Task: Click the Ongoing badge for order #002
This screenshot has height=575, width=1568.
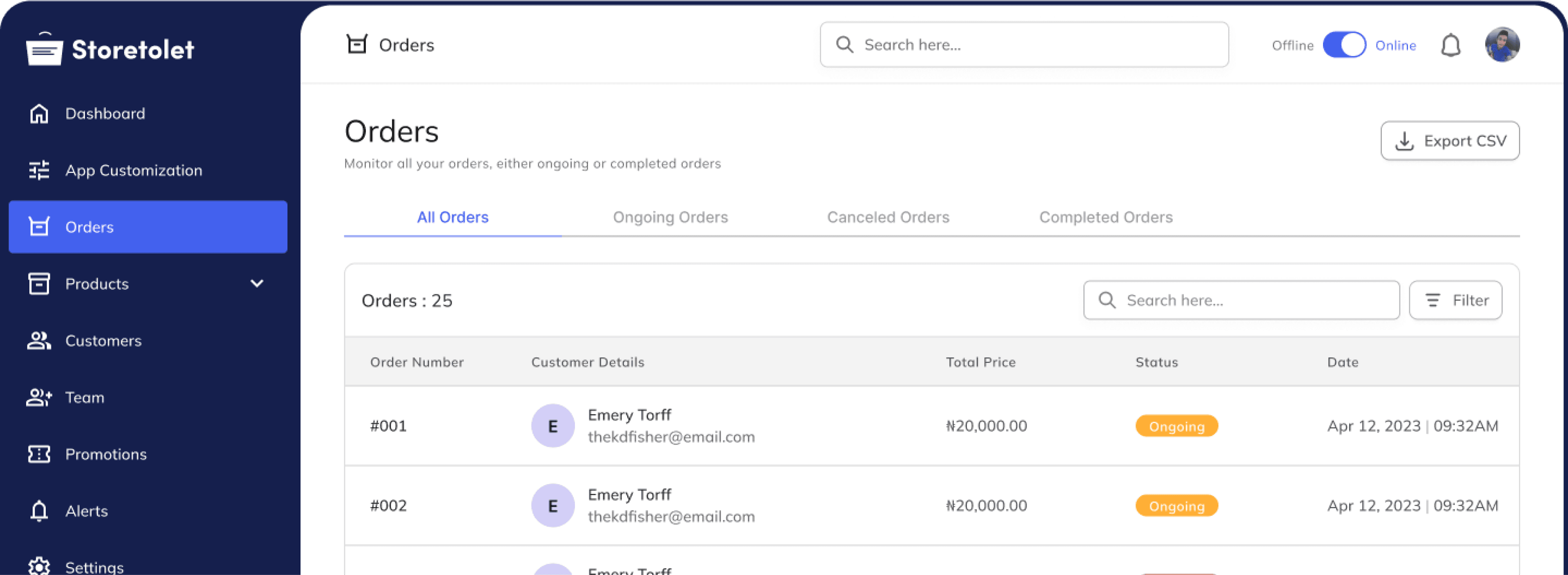Action: point(1176,506)
